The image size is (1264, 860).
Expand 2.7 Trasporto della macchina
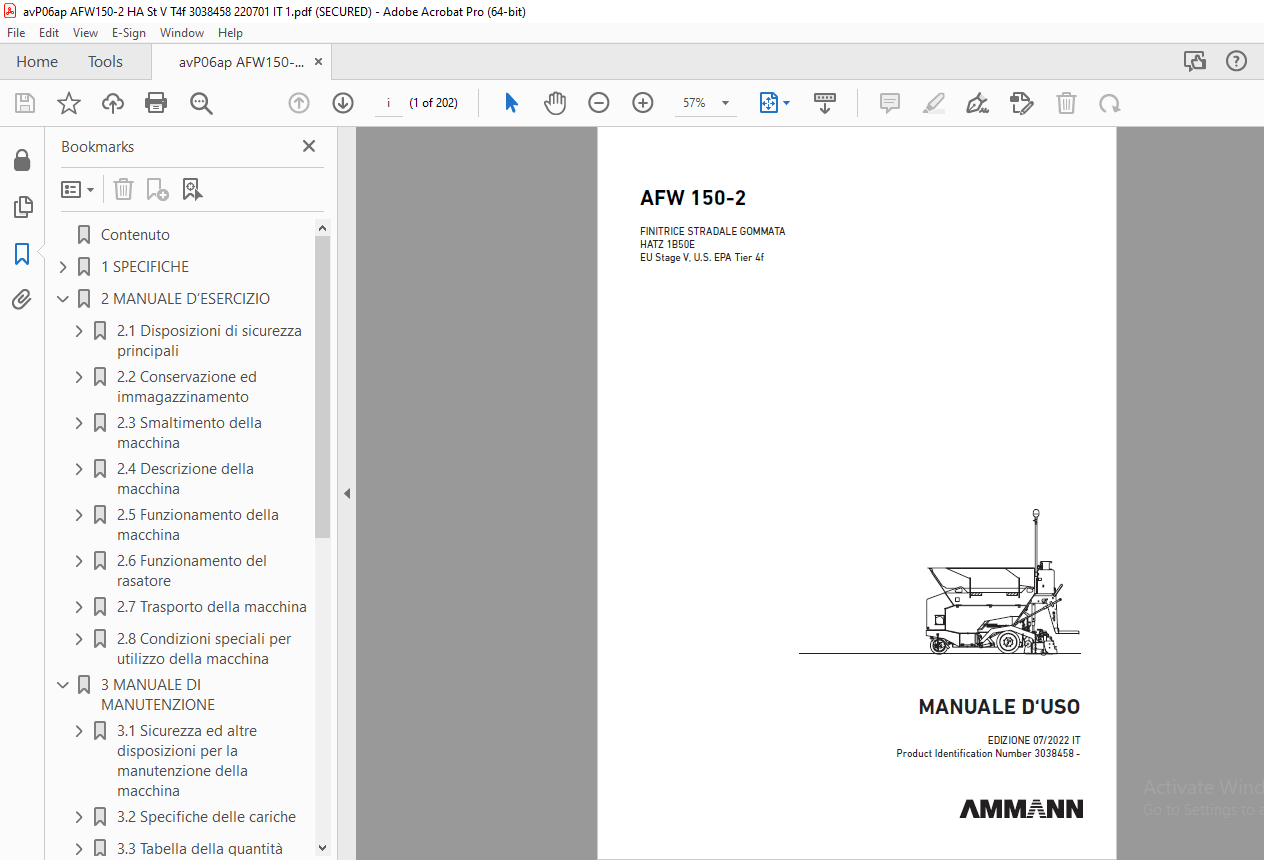79,607
